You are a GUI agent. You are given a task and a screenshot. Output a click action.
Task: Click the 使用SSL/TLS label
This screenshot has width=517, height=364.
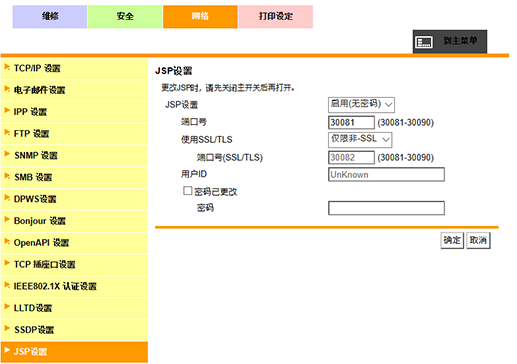point(207,140)
